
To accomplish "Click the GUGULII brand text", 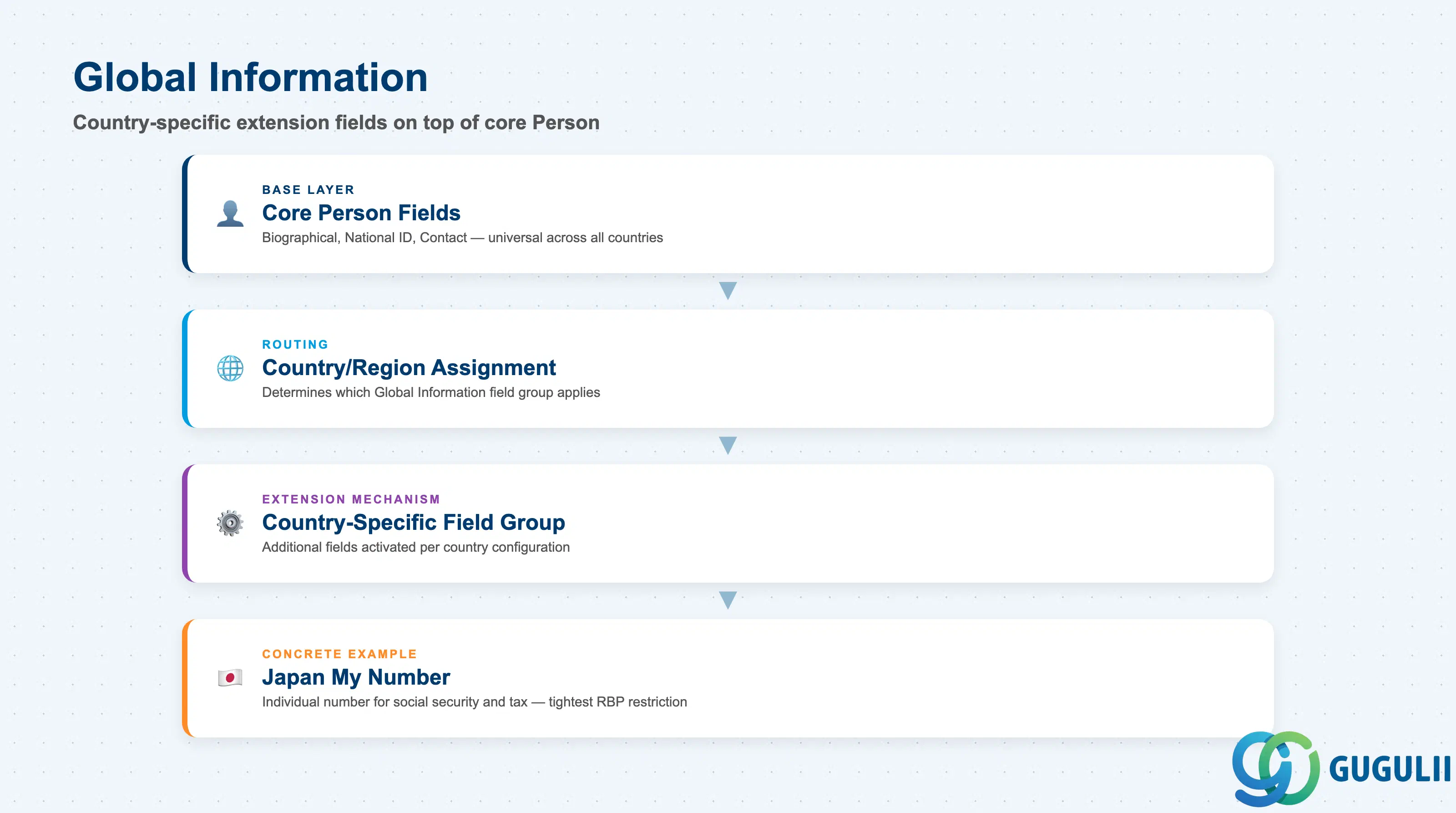I will pyautogui.click(x=1390, y=769).
